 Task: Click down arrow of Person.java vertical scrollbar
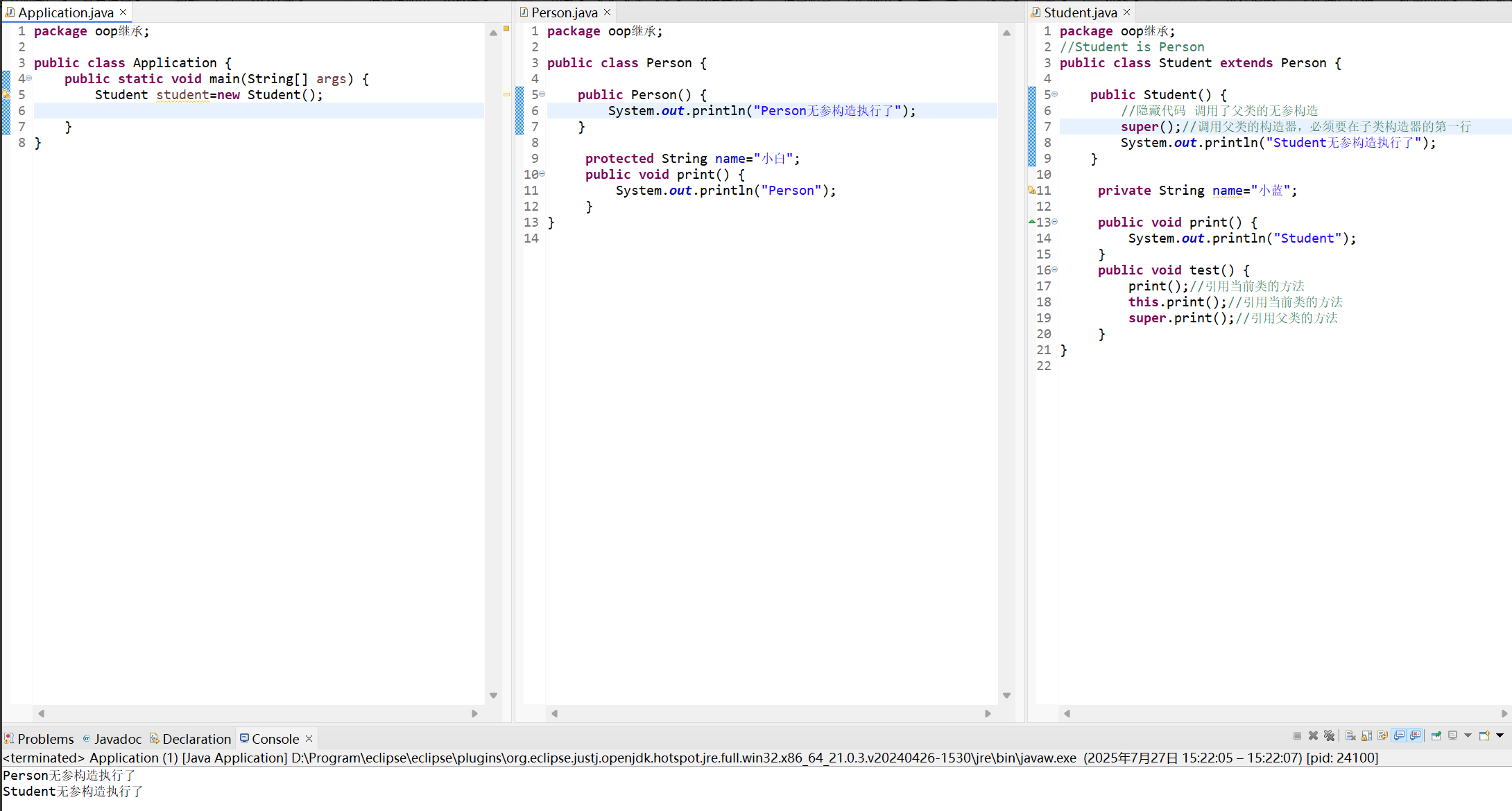(1006, 695)
